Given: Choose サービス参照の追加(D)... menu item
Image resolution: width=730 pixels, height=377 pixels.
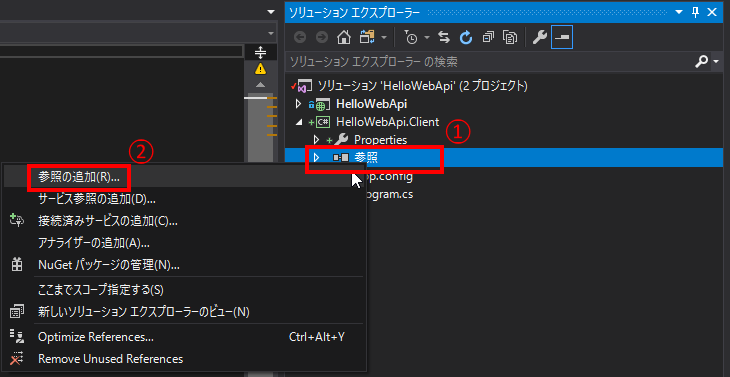Looking at the screenshot, I should pos(183,199).
